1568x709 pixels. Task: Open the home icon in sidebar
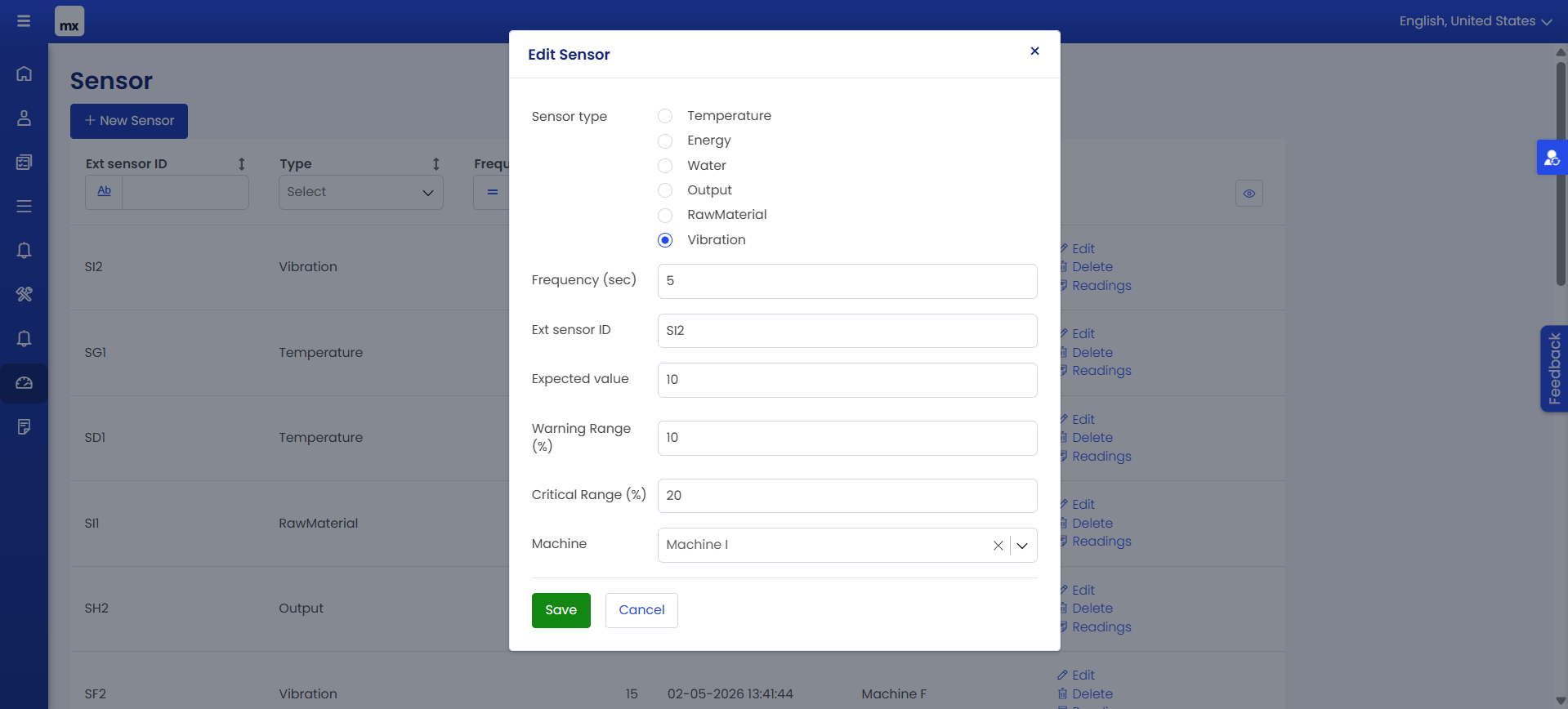(x=24, y=74)
